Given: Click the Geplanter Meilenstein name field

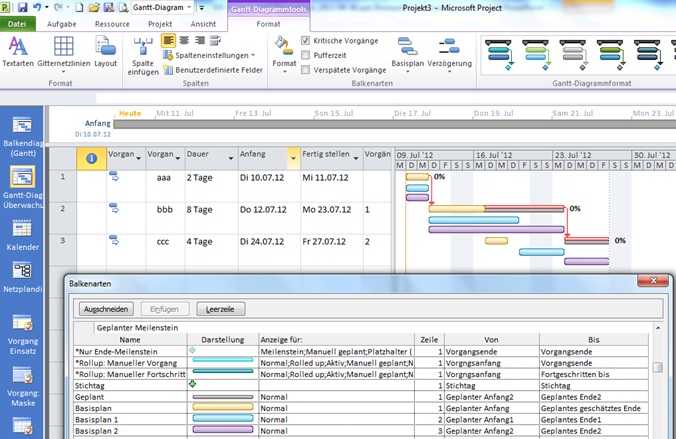Looking at the screenshot, I should point(373,327).
